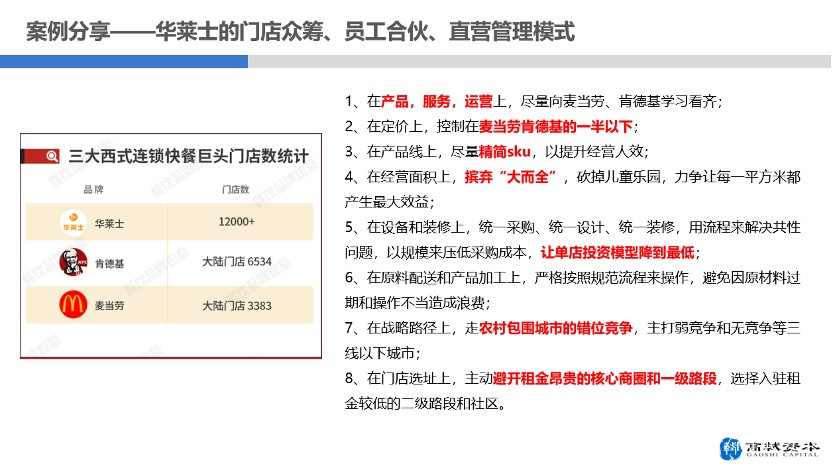This screenshot has height=466, width=832.
Task: Click the table title 三大西式连锁快餐巨头门店数统计
Action: tap(188, 156)
